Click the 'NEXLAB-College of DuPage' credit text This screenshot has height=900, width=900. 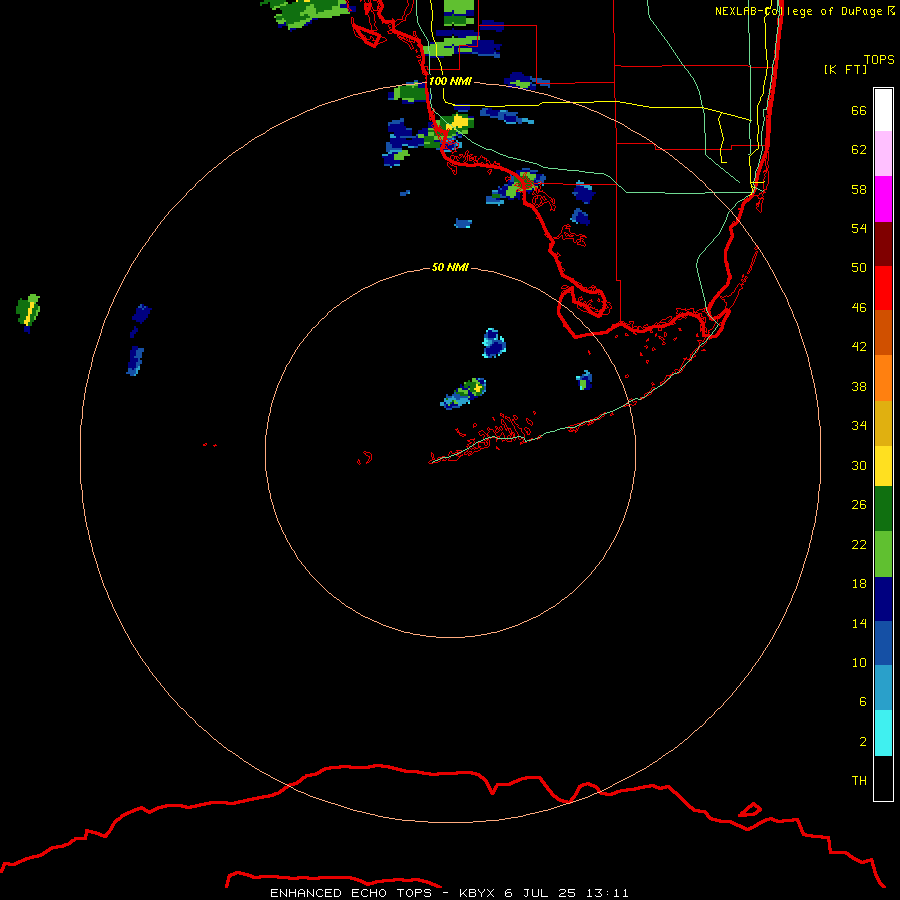click(798, 11)
